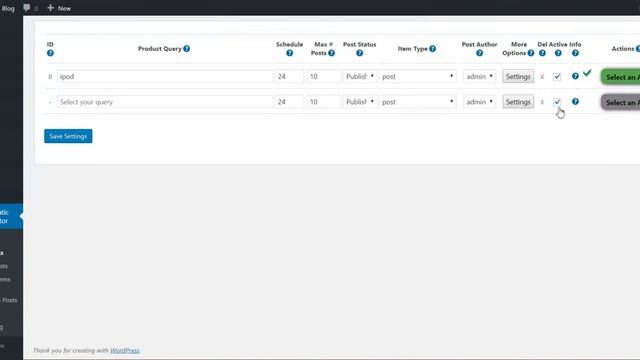This screenshot has height=360, width=640.
Task: Open the help icon under ID header
Action: pyautogui.click(x=50, y=53)
